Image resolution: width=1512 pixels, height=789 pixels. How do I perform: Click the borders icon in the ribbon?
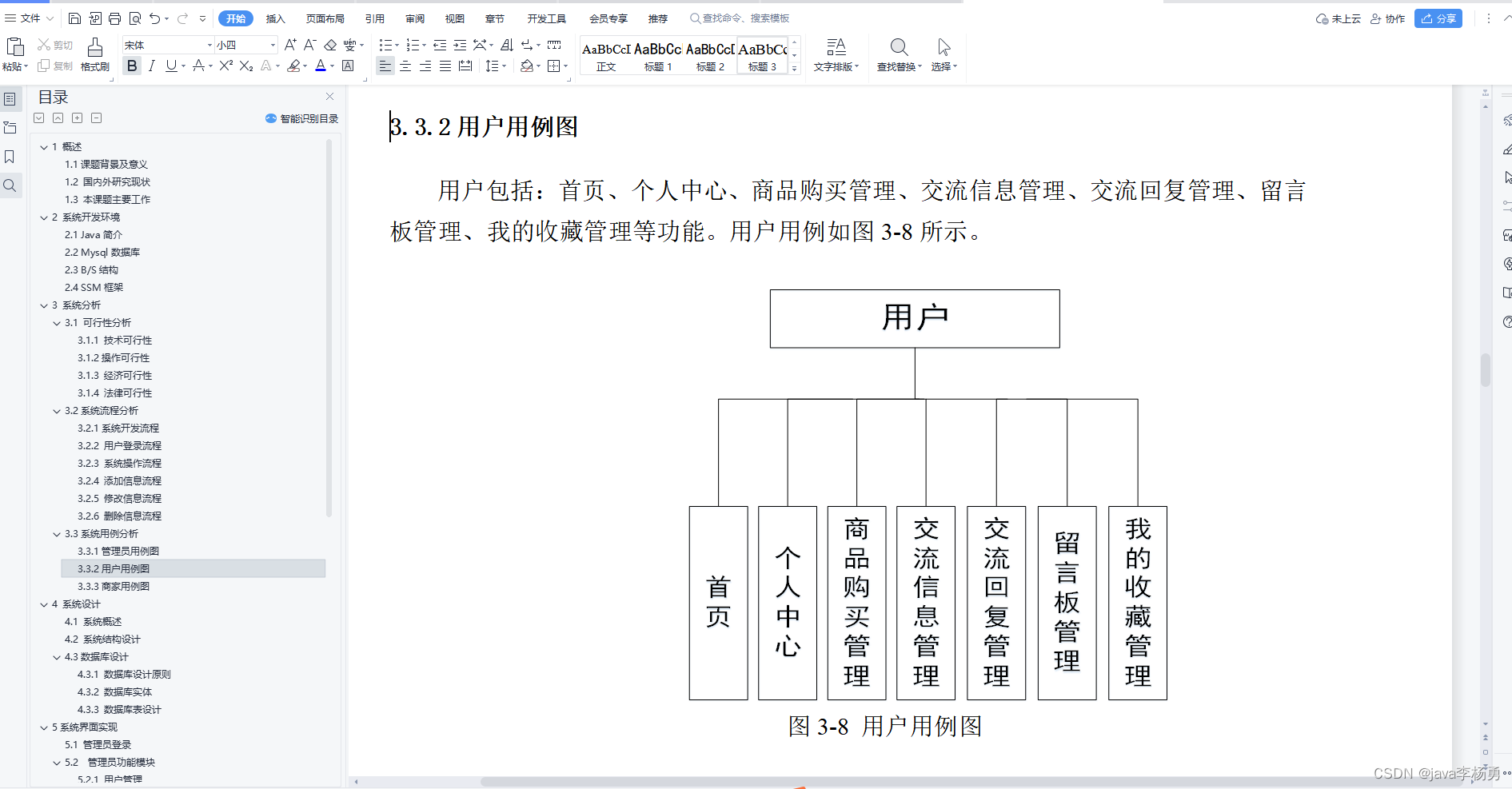click(x=553, y=66)
